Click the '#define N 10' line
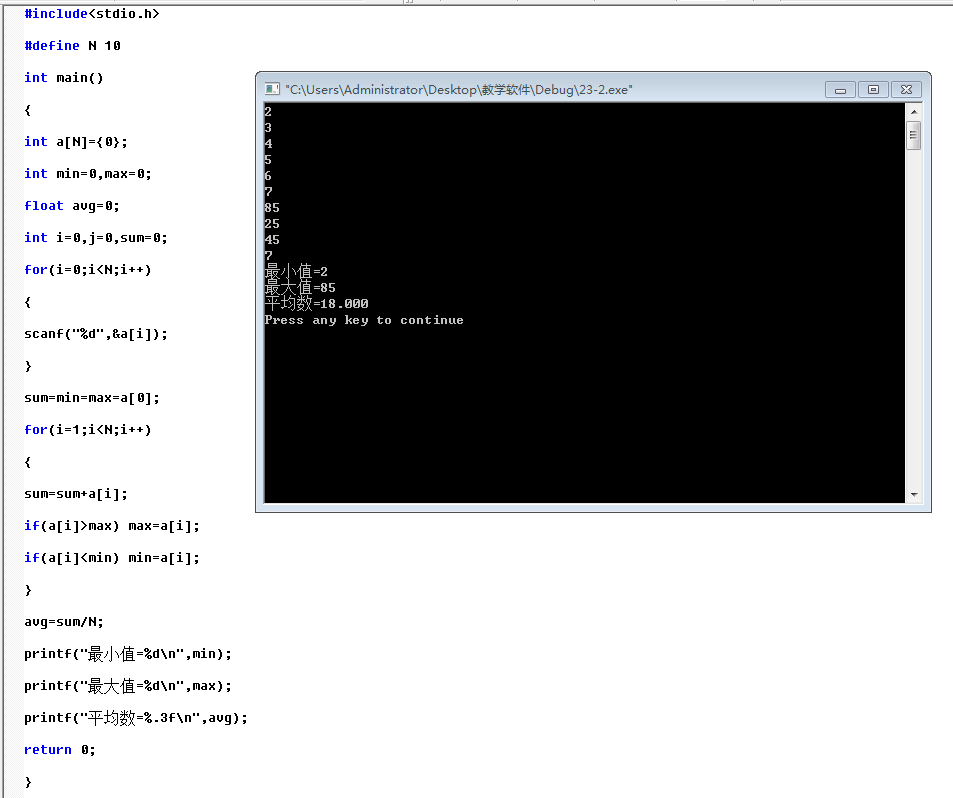 point(72,46)
